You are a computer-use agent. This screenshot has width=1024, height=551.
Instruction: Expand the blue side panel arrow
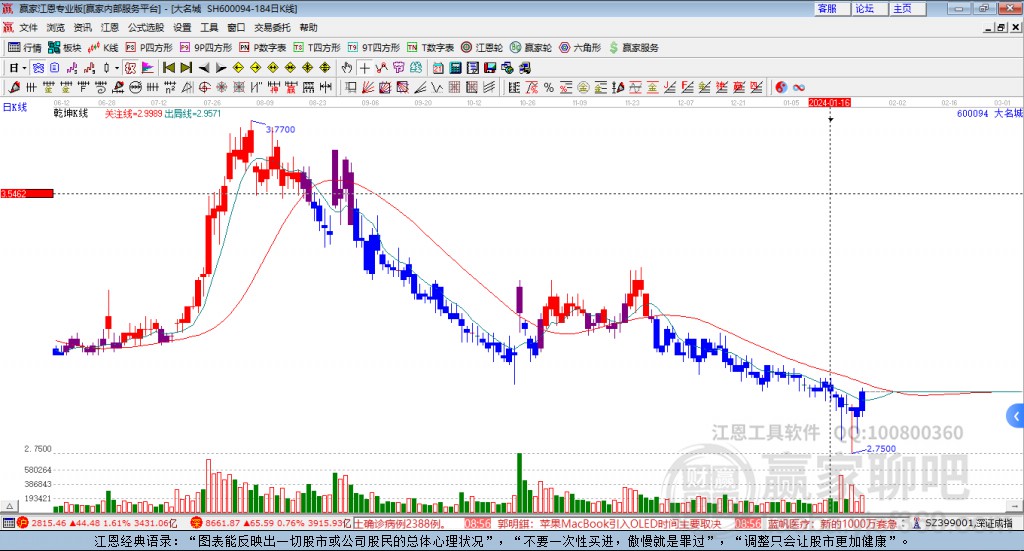(x=1016, y=416)
